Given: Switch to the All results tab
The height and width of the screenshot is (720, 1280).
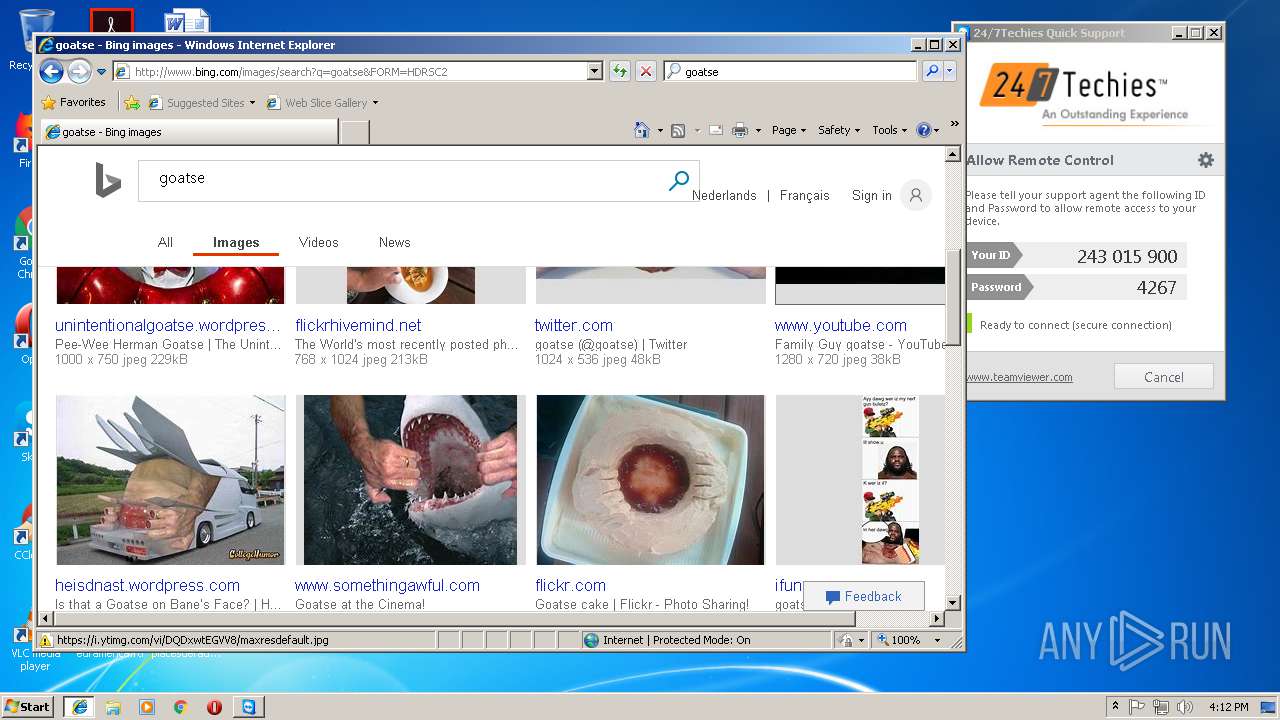Looking at the screenshot, I should click(x=165, y=242).
